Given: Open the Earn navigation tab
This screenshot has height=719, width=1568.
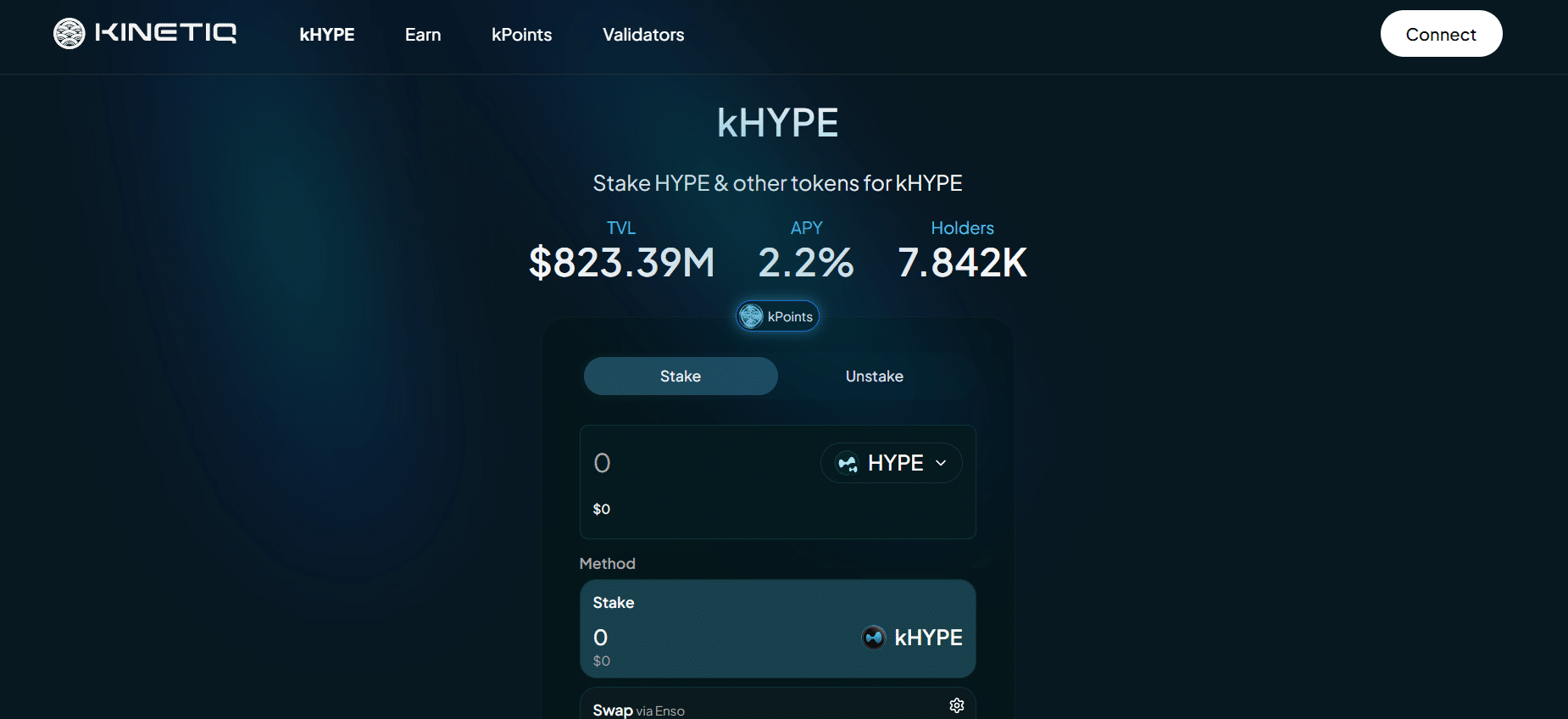Looking at the screenshot, I should point(423,35).
